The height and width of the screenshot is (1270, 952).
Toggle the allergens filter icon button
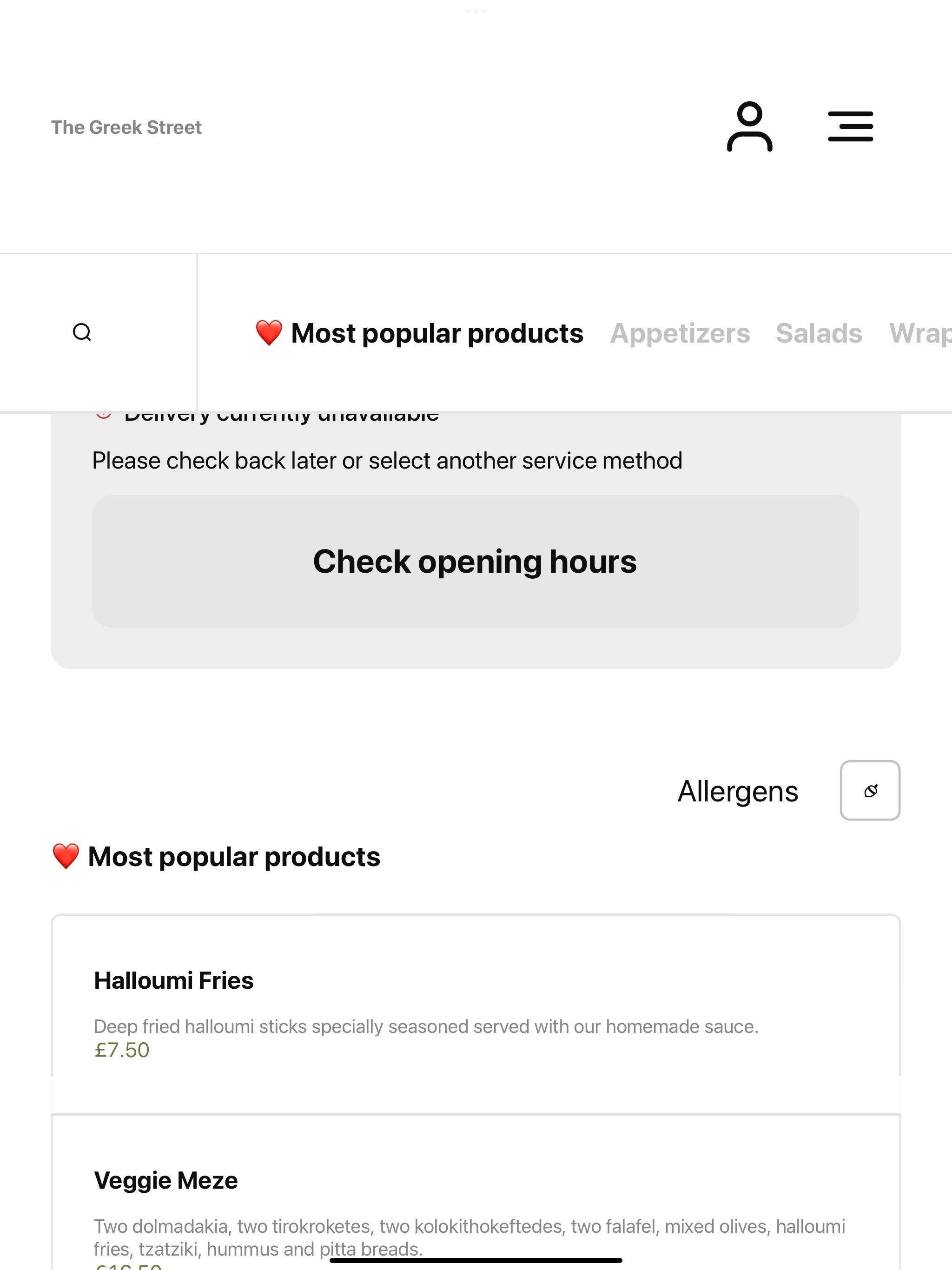click(870, 791)
